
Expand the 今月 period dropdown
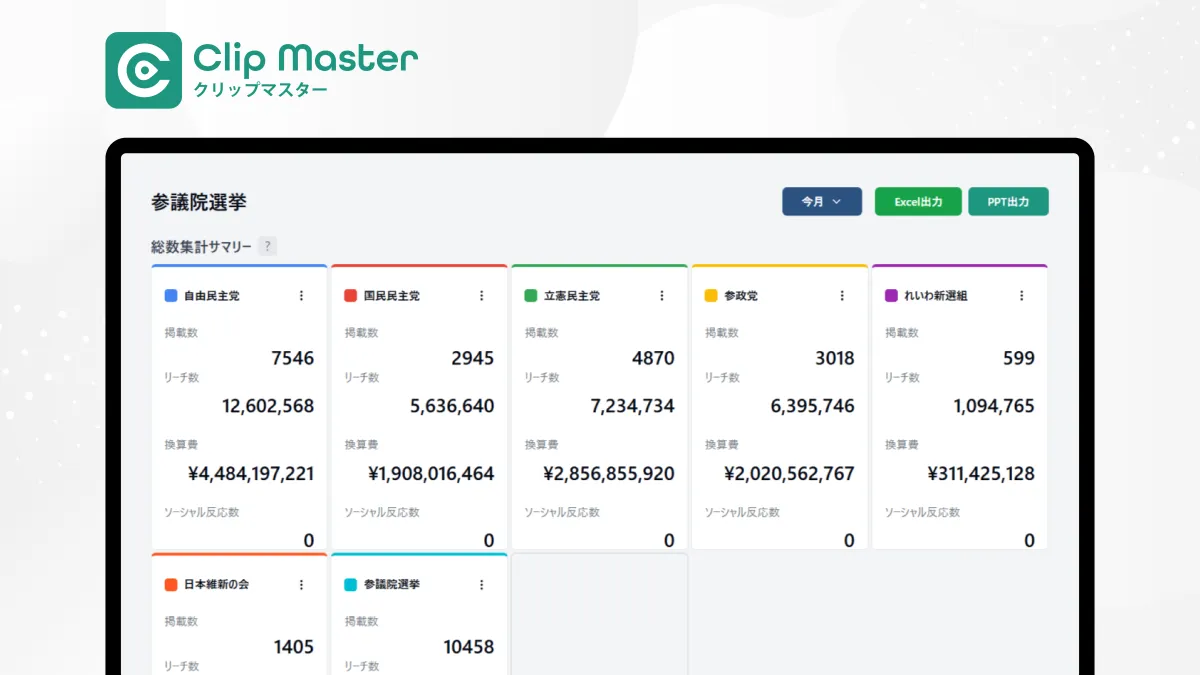[821, 202]
